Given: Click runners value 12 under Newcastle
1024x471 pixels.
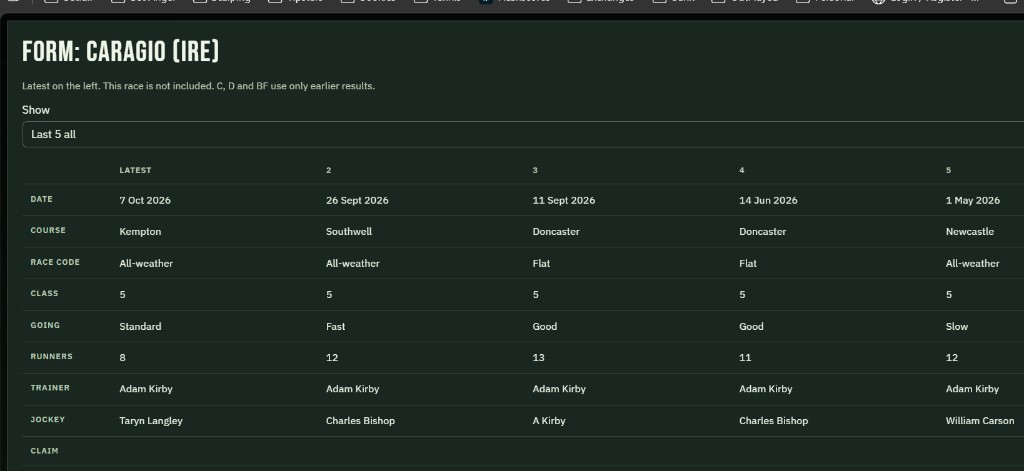Looking at the screenshot, I should [x=952, y=358].
